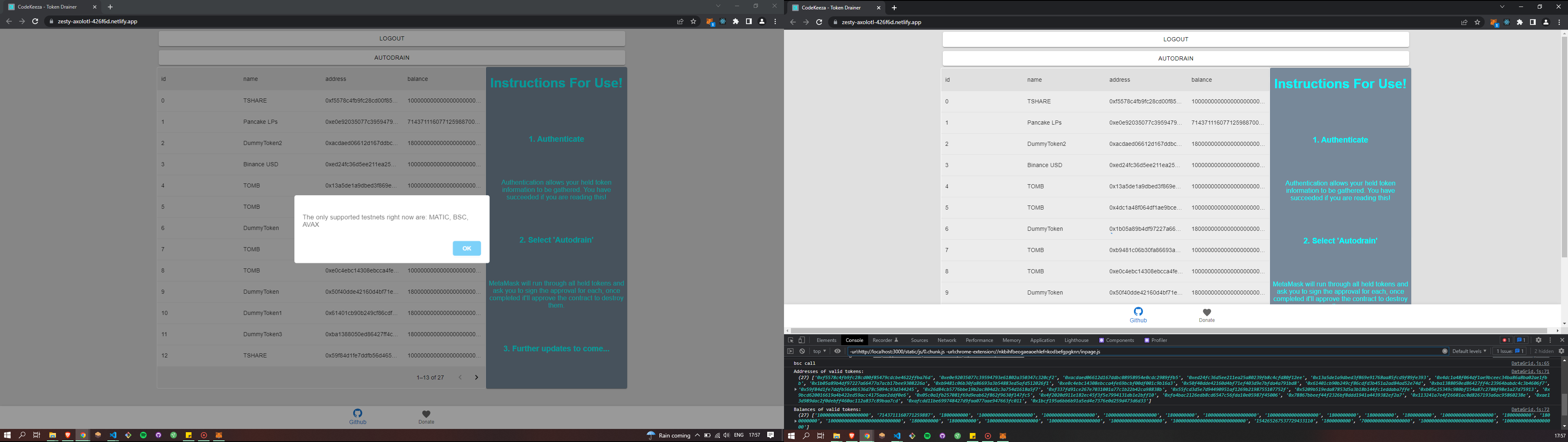
Task: Toggle the device toolbar icon in DevTools
Action: (x=802, y=340)
